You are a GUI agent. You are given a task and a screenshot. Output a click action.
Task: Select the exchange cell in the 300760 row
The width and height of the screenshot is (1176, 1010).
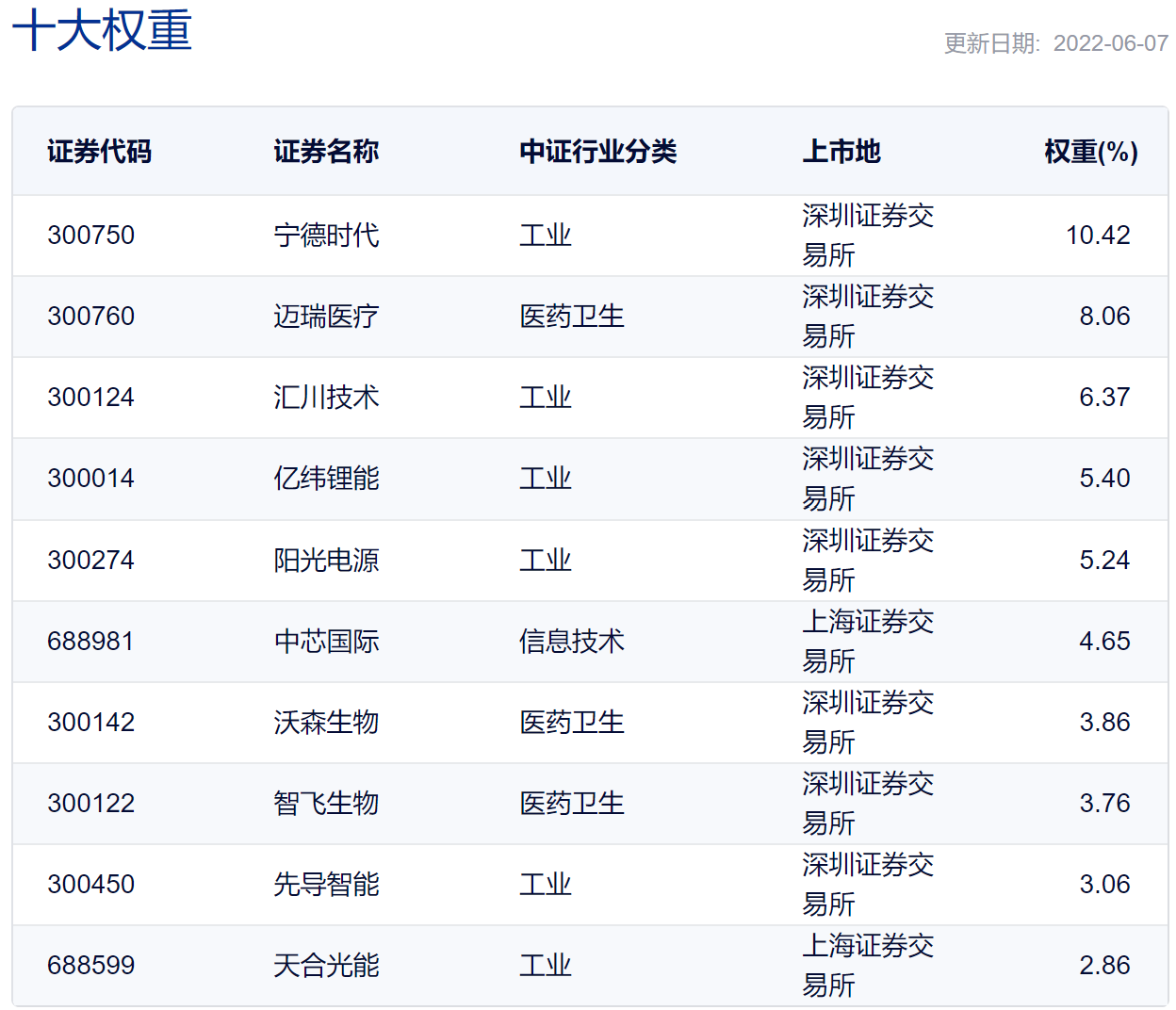(868, 316)
